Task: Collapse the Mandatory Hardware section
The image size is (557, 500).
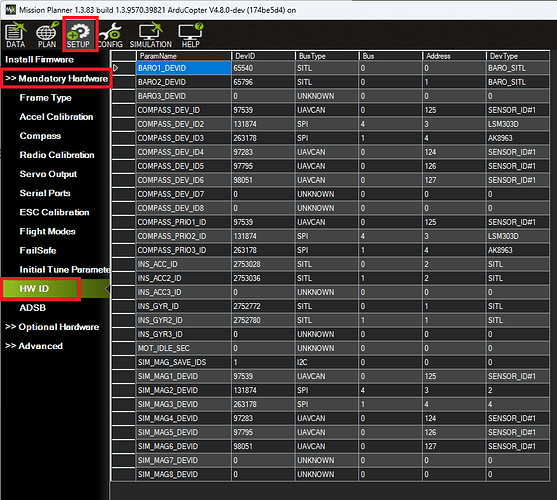Action: click(56, 78)
